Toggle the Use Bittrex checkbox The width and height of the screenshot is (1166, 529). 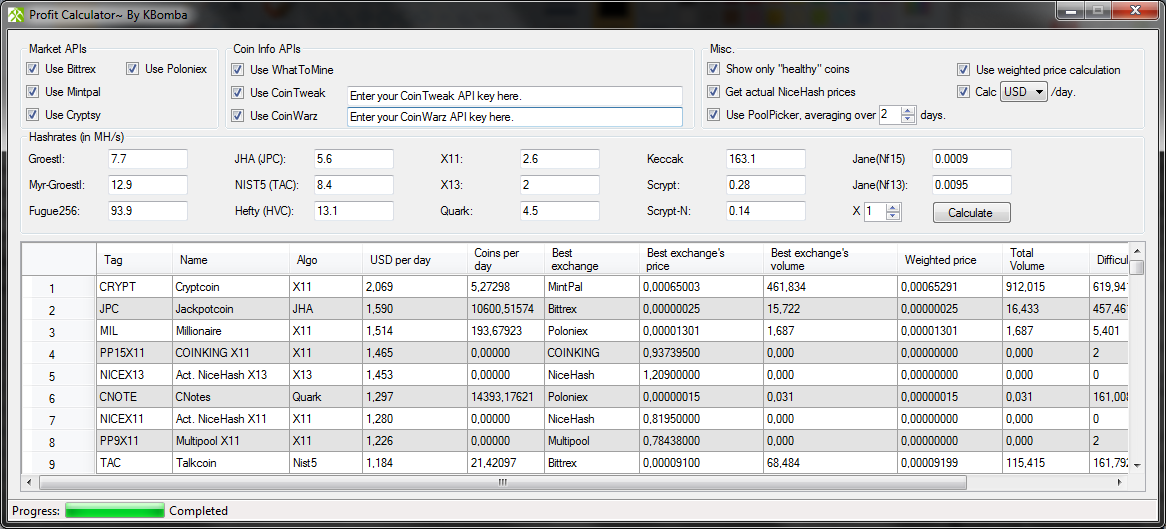[x=32, y=69]
